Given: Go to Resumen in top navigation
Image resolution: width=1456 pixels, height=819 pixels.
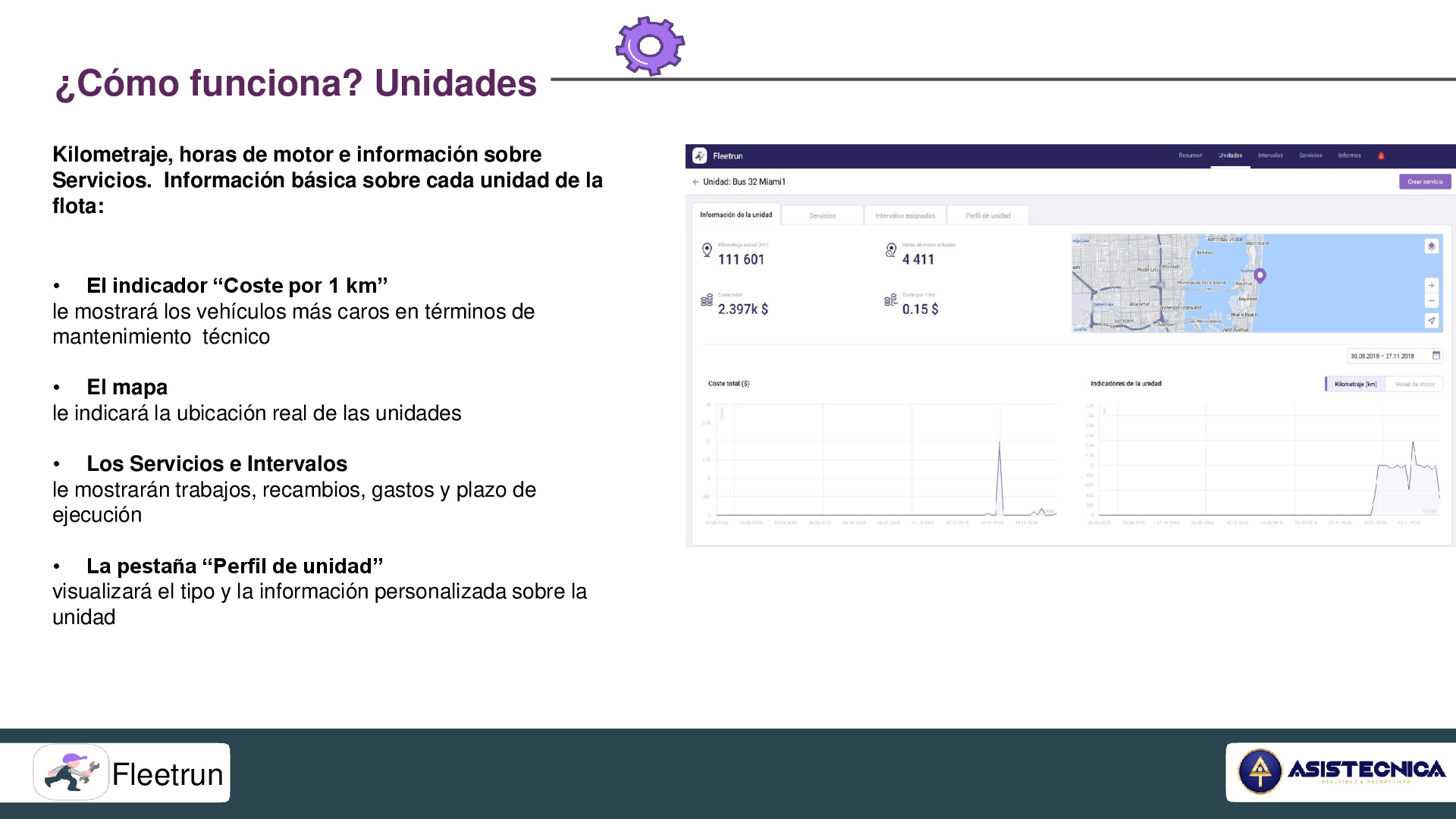Looking at the screenshot, I should click(x=1190, y=155).
